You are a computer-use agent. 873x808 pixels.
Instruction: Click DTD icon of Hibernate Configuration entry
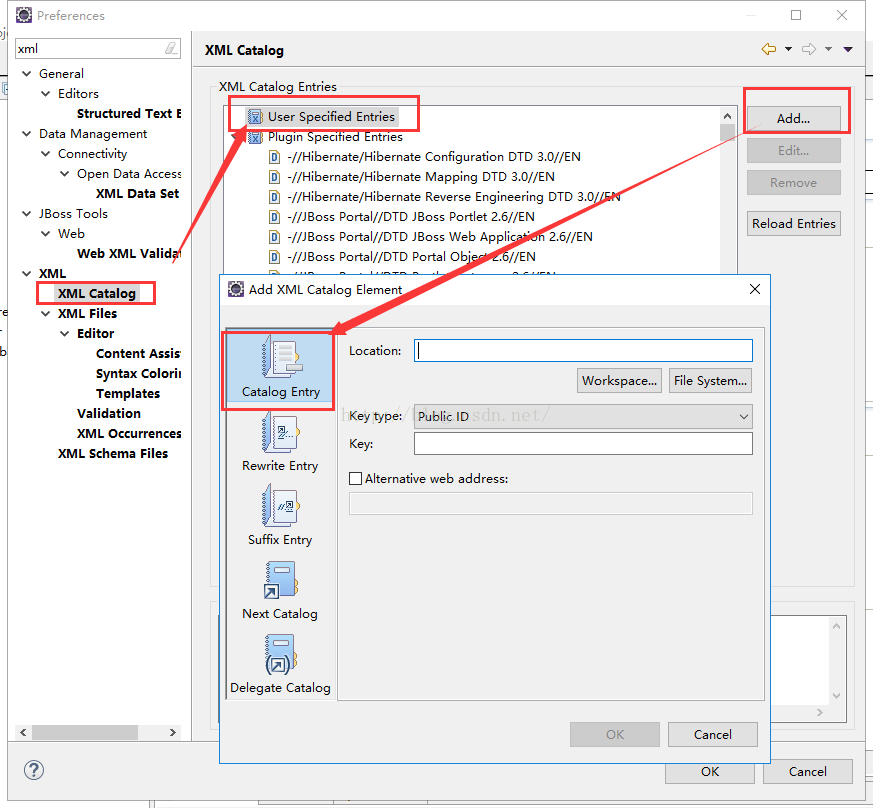[274, 157]
